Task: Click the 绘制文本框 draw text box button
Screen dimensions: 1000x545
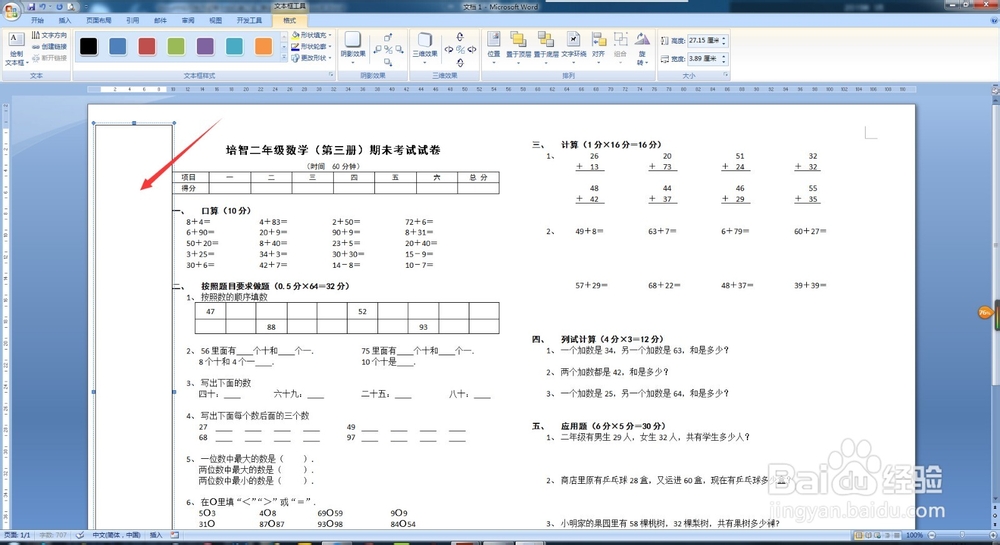Action: (15, 49)
